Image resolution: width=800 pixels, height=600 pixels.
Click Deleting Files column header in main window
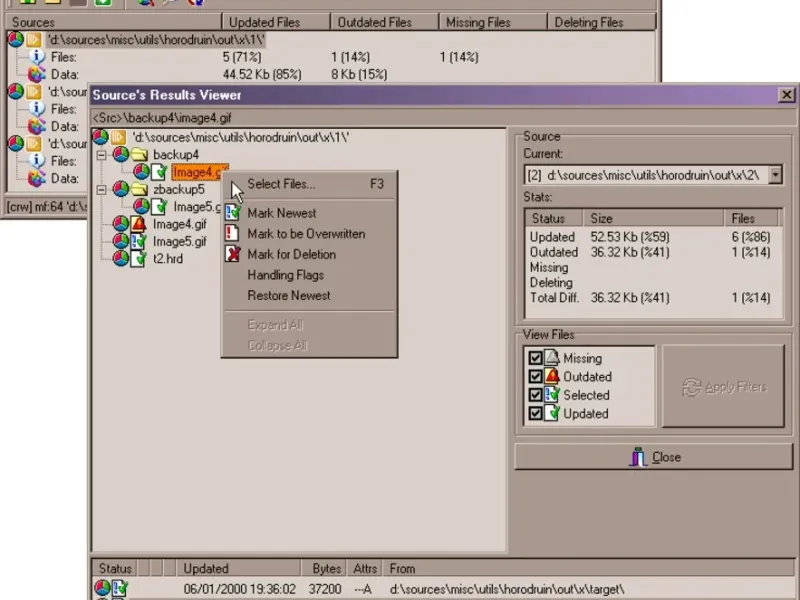601,22
